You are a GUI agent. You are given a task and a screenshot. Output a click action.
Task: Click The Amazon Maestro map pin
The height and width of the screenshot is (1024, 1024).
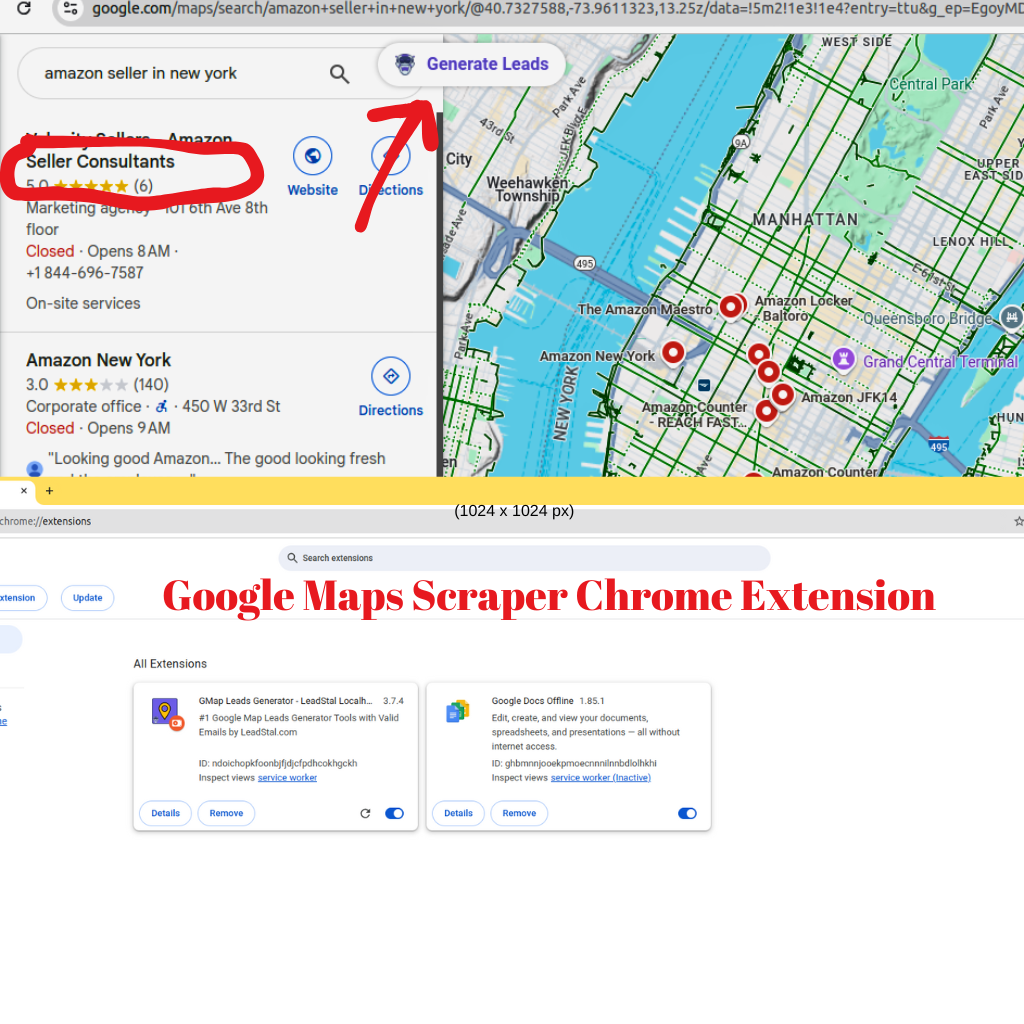731,307
